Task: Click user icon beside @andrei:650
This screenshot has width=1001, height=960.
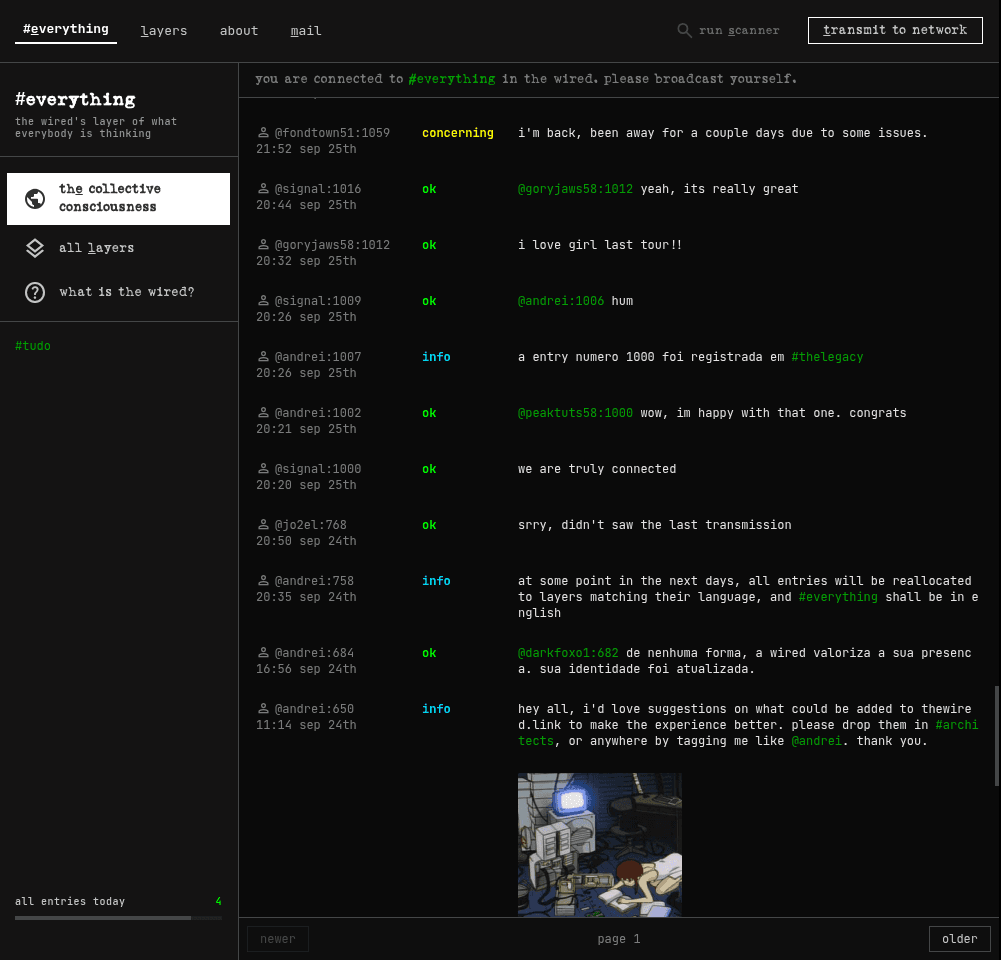Action: tap(263, 709)
